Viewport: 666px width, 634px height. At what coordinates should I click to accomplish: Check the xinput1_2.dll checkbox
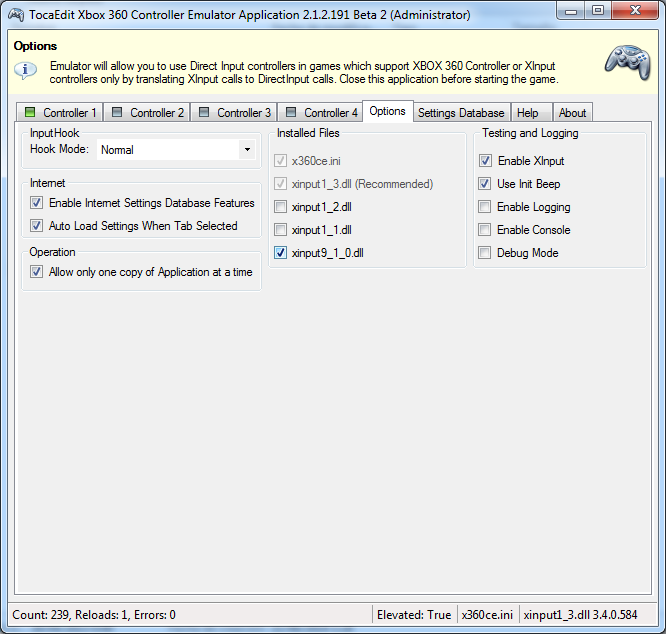280,207
